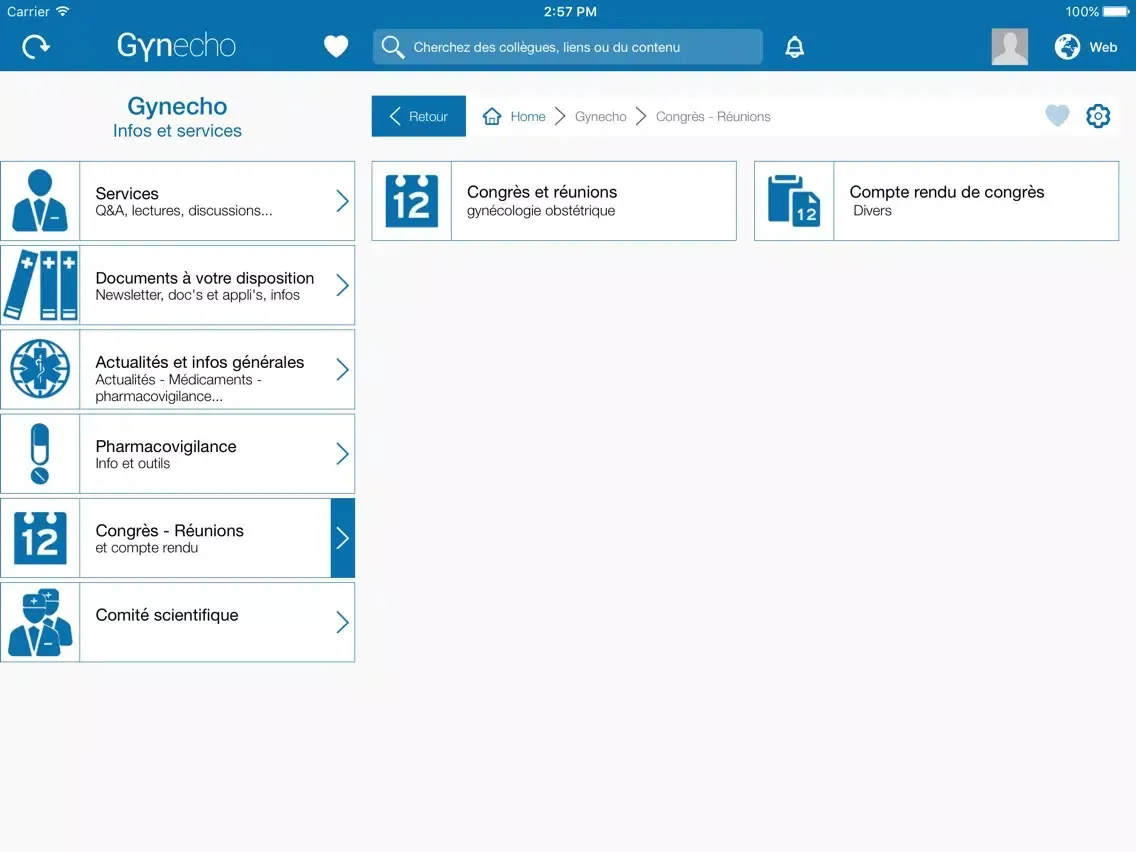The image size is (1136, 852).
Task: Navigate to Gynecho breadcrumb link
Action: click(x=601, y=117)
